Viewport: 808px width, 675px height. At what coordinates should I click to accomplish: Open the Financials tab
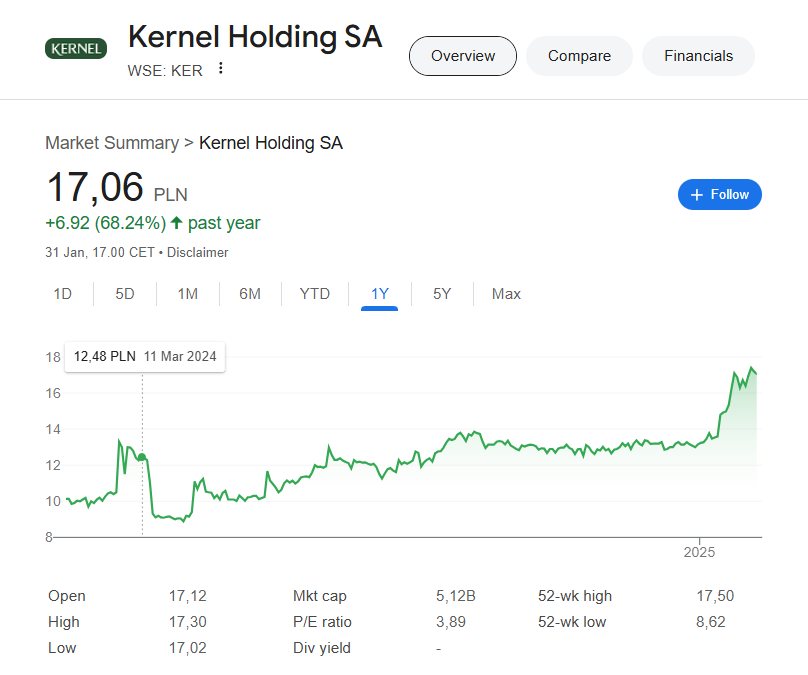tap(698, 56)
